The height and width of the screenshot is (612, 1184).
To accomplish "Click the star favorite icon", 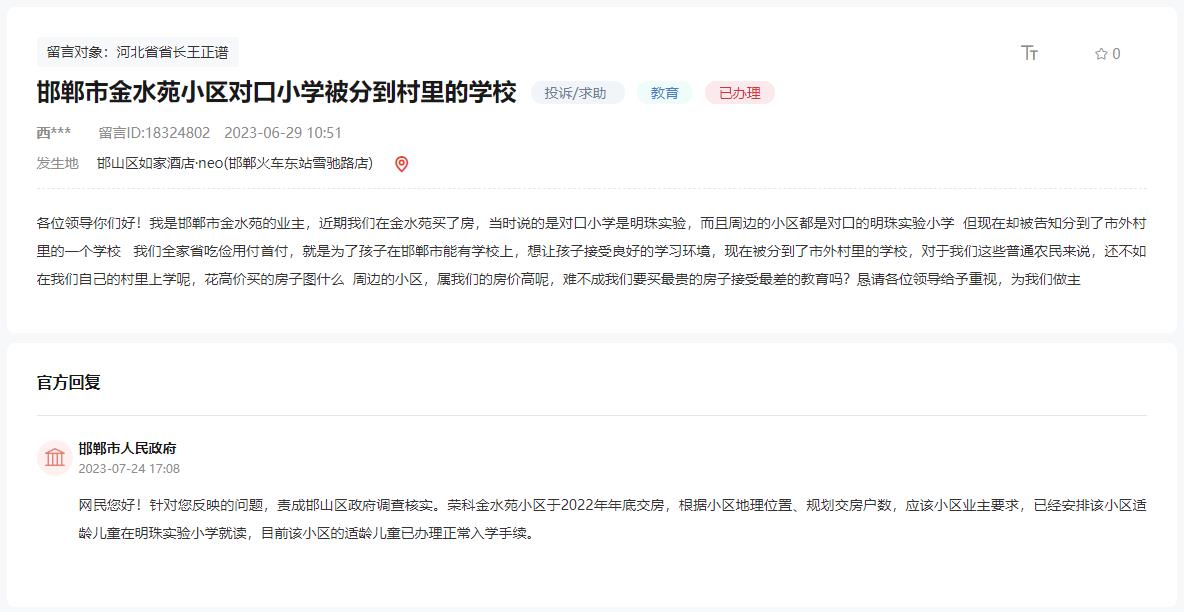I will [1101, 54].
